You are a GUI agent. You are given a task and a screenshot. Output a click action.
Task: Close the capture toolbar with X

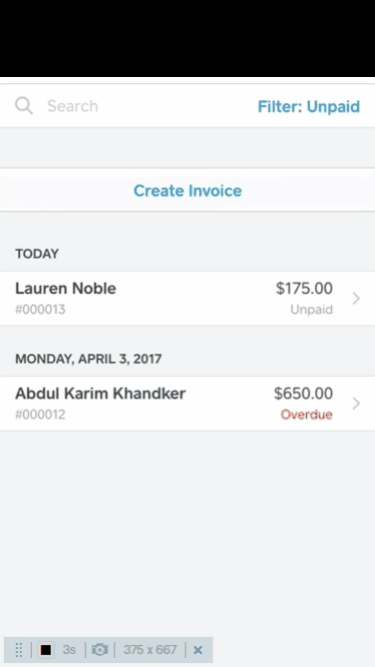point(198,650)
